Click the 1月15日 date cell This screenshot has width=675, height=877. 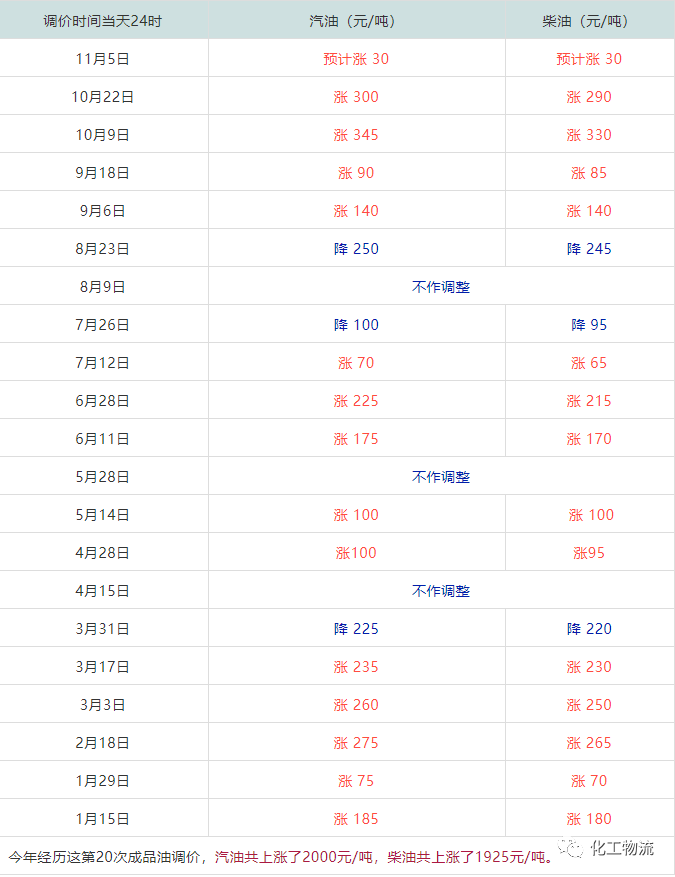pos(103,819)
